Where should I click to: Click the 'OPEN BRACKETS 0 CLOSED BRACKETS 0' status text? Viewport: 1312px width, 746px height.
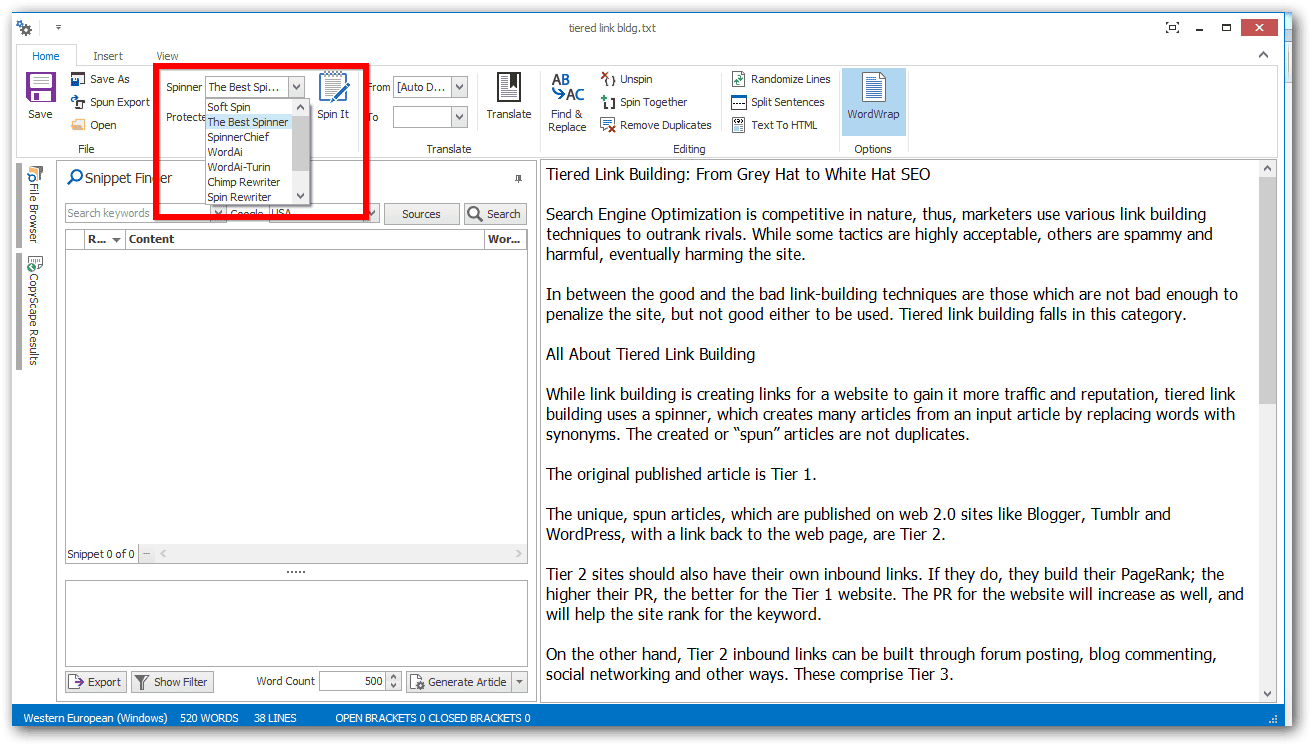pos(433,718)
